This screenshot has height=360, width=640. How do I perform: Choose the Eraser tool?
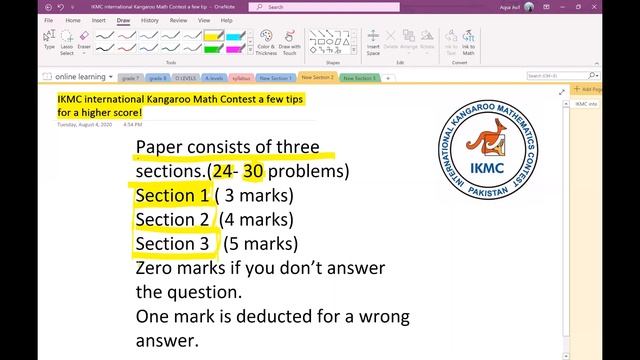pos(84,40)
